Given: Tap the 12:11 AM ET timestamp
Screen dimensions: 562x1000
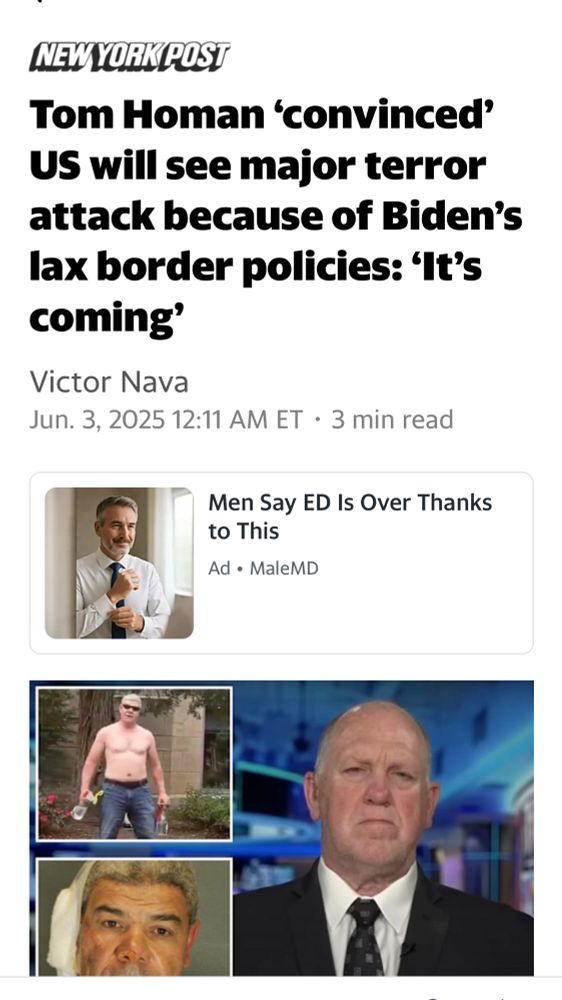Looking at the screenshot, I should pyautogui.click(x=233, y=420).
